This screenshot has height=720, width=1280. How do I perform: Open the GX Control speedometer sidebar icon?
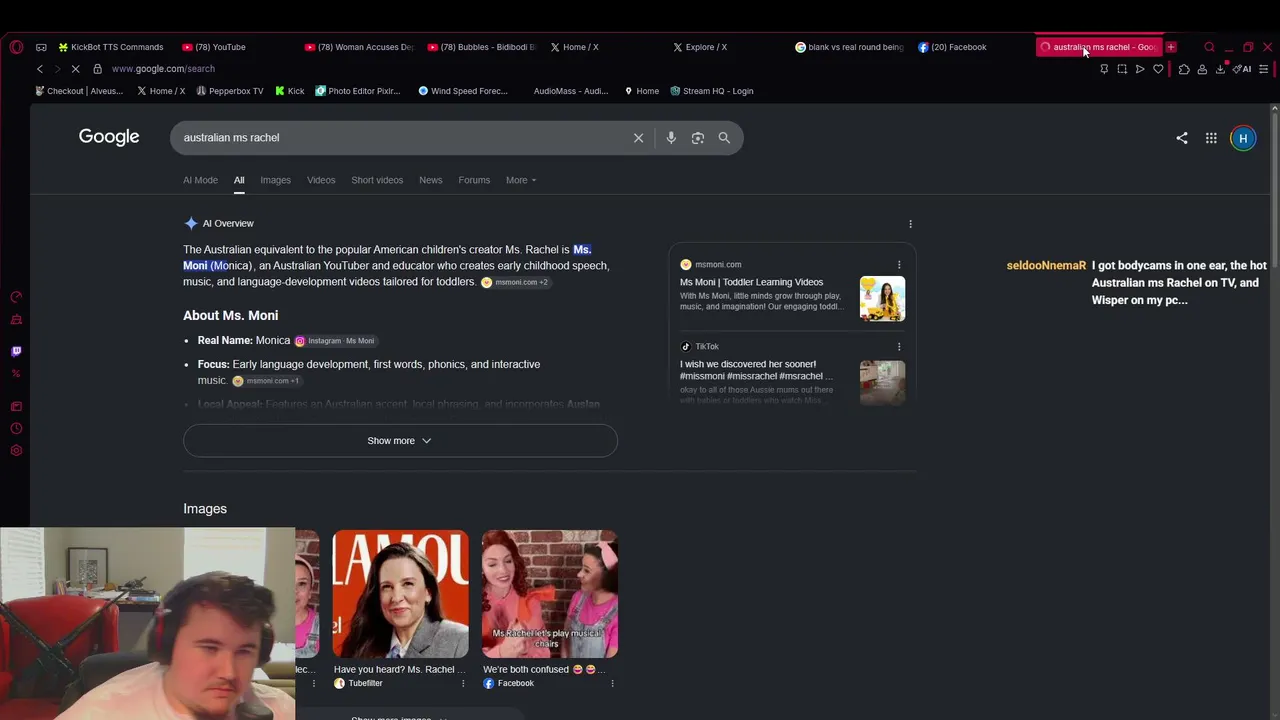pyautogui.click(x=16, y=297)
